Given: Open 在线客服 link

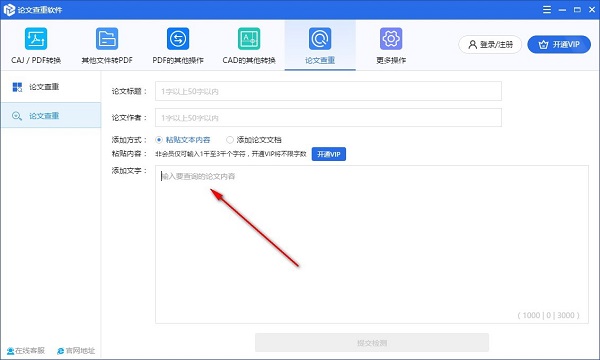Looking at the screenshot, I should [26, 350].
